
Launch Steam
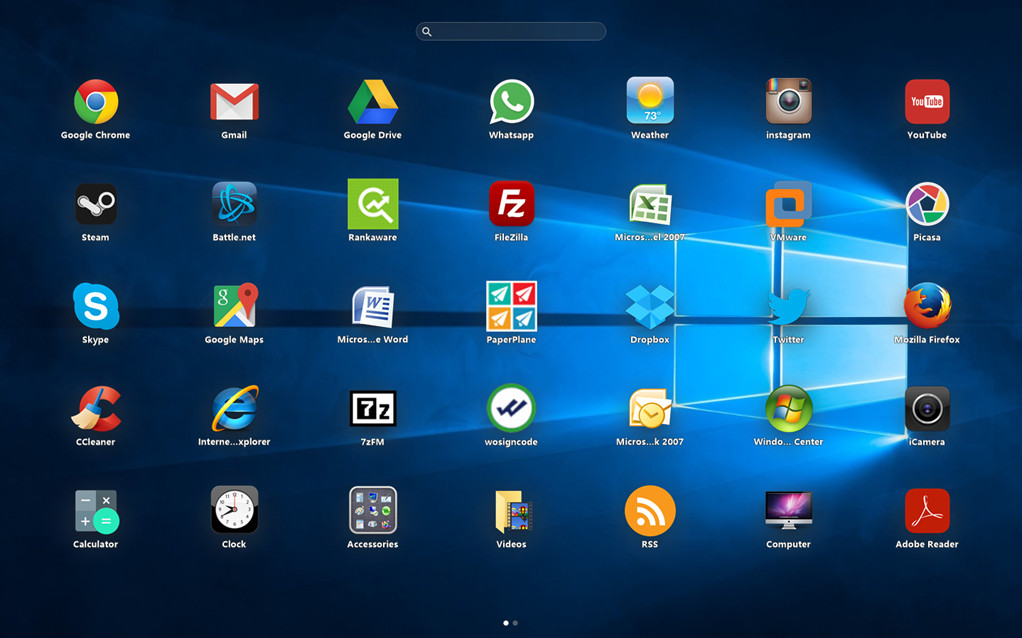click(96, 204)
